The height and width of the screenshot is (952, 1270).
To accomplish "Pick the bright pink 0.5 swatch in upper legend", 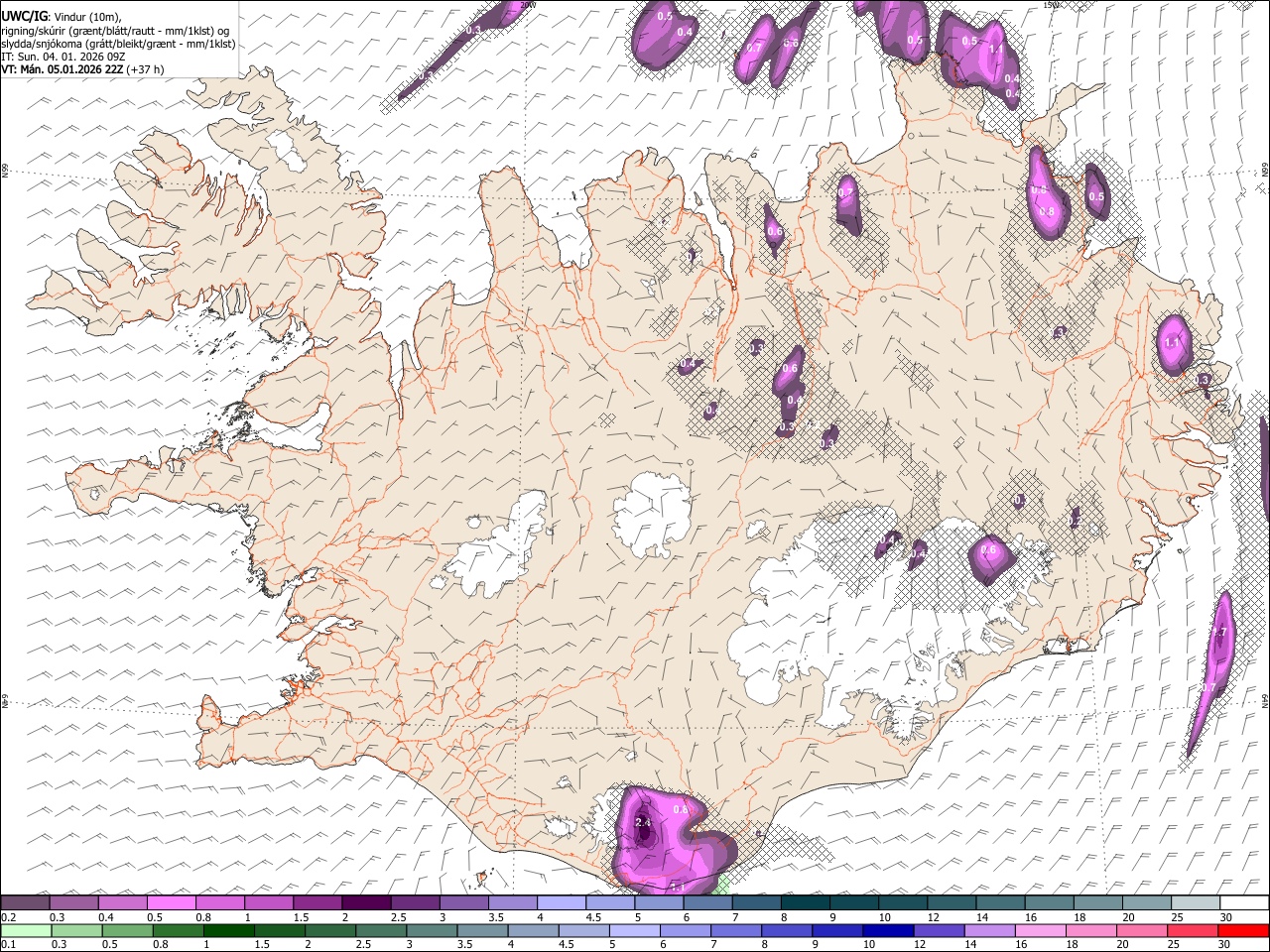I will tap(172, 903).
